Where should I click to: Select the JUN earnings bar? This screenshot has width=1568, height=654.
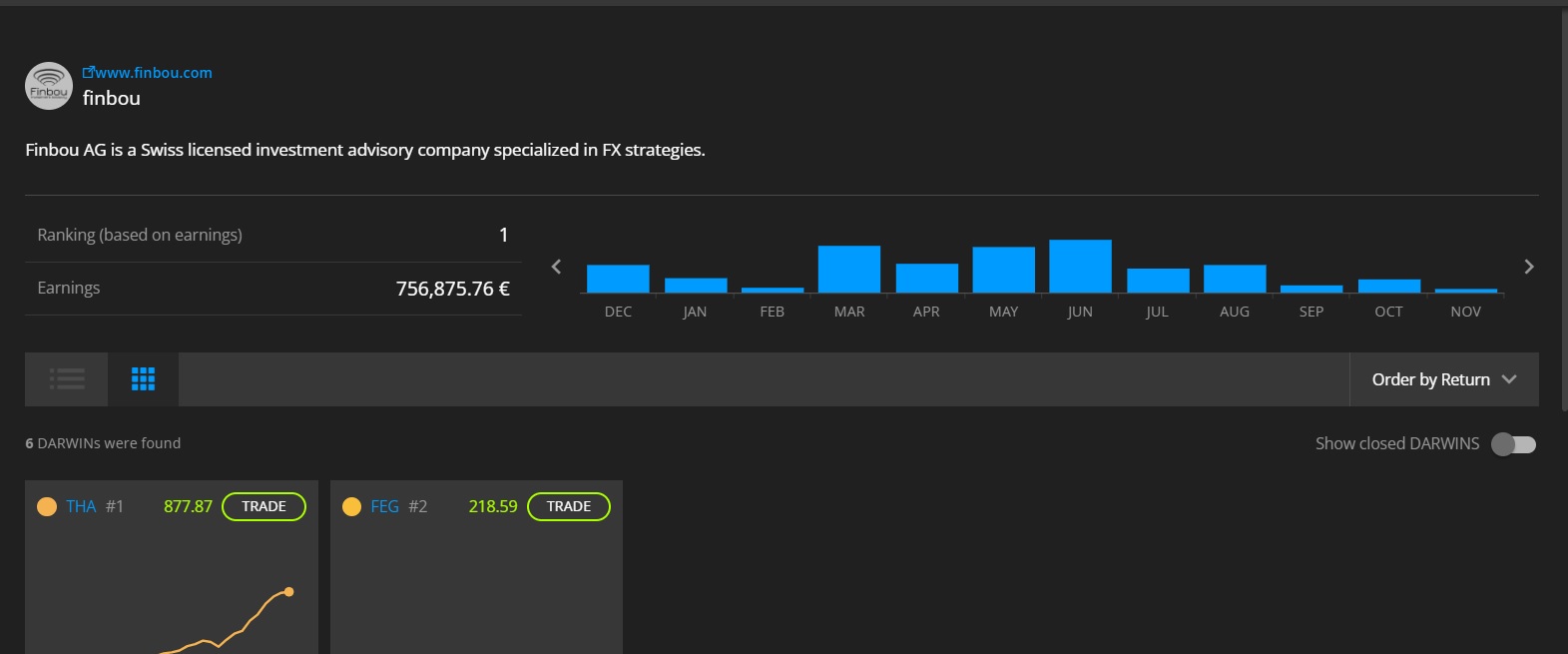1080,267
